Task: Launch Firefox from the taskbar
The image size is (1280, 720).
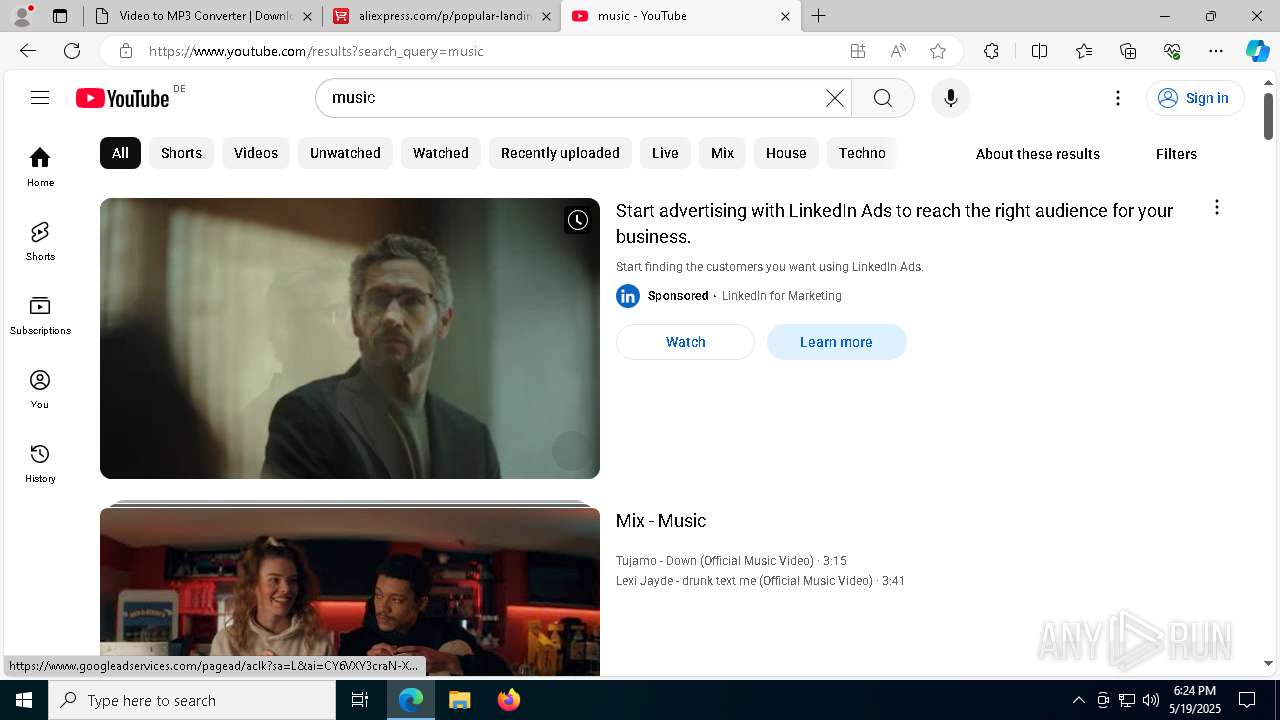Action: (x=509, y=700)
